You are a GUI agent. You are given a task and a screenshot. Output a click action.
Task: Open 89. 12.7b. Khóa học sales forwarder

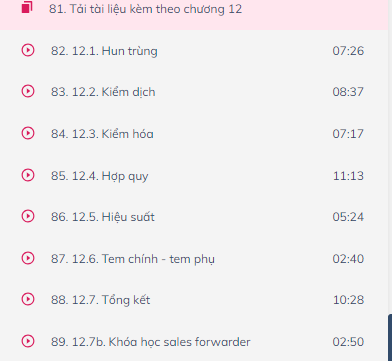tap(150, 342)
